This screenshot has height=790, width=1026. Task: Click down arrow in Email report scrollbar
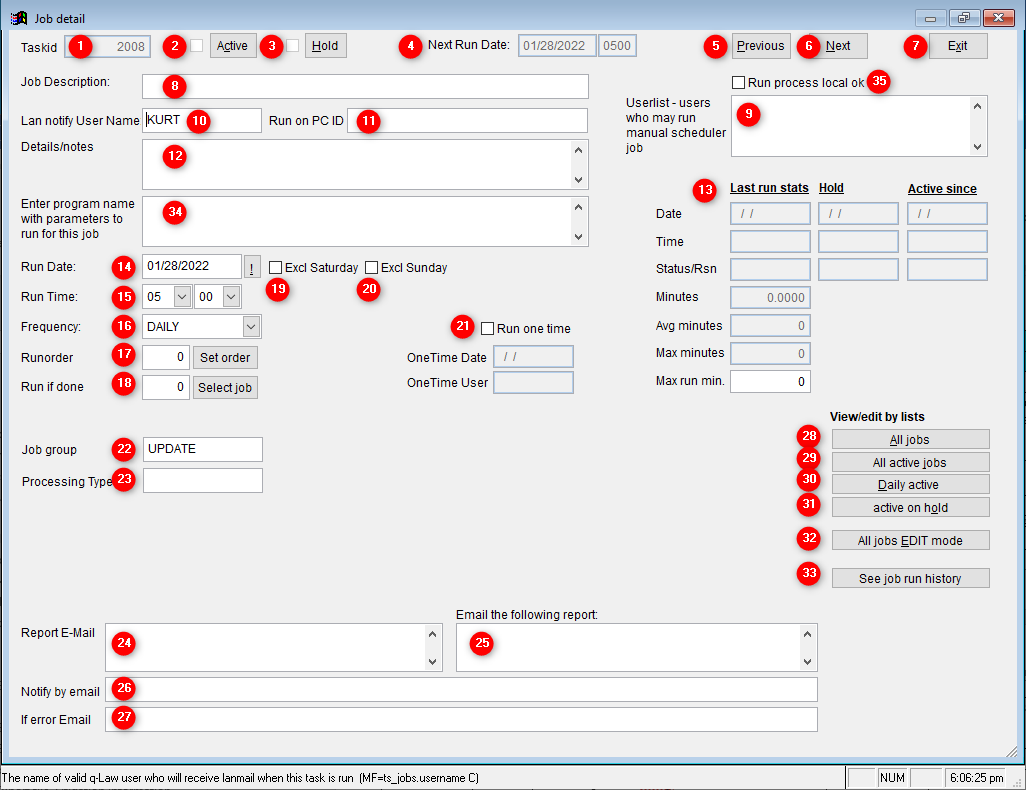coord(807,662)
